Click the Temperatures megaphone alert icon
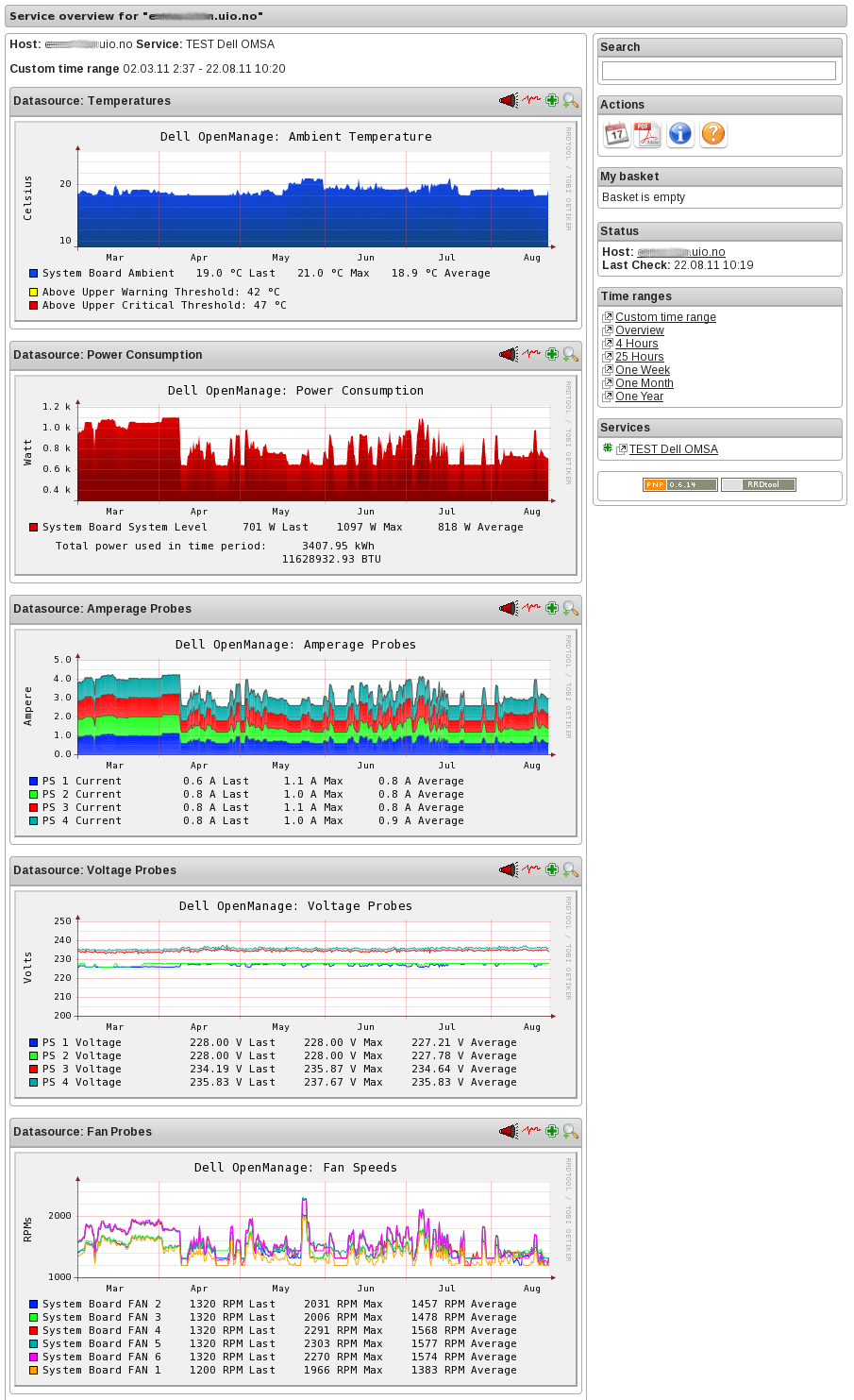Screen dimensions: 854x1400 tap(509, 100)
